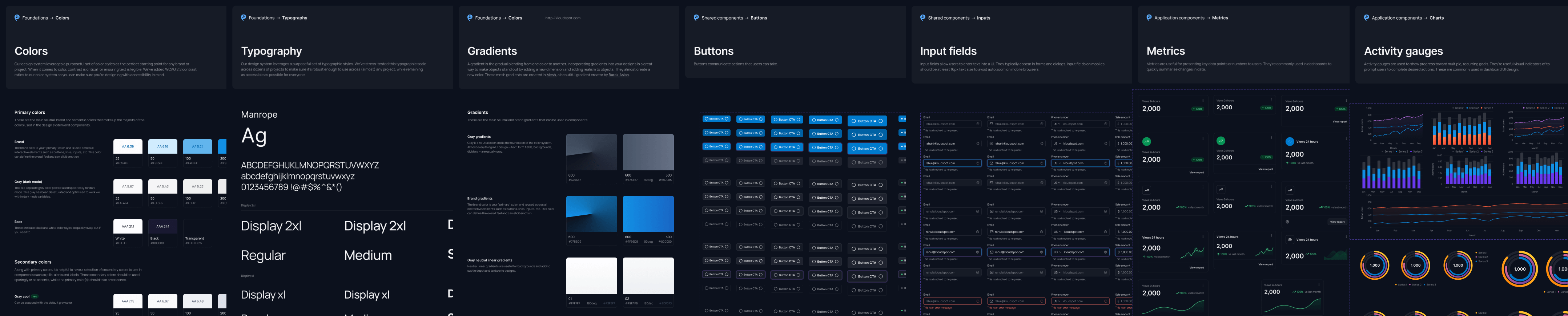The image size is (1568, 316).
Task: Click Oct label on the wide line chart
Action: (x=1539, y=231)
